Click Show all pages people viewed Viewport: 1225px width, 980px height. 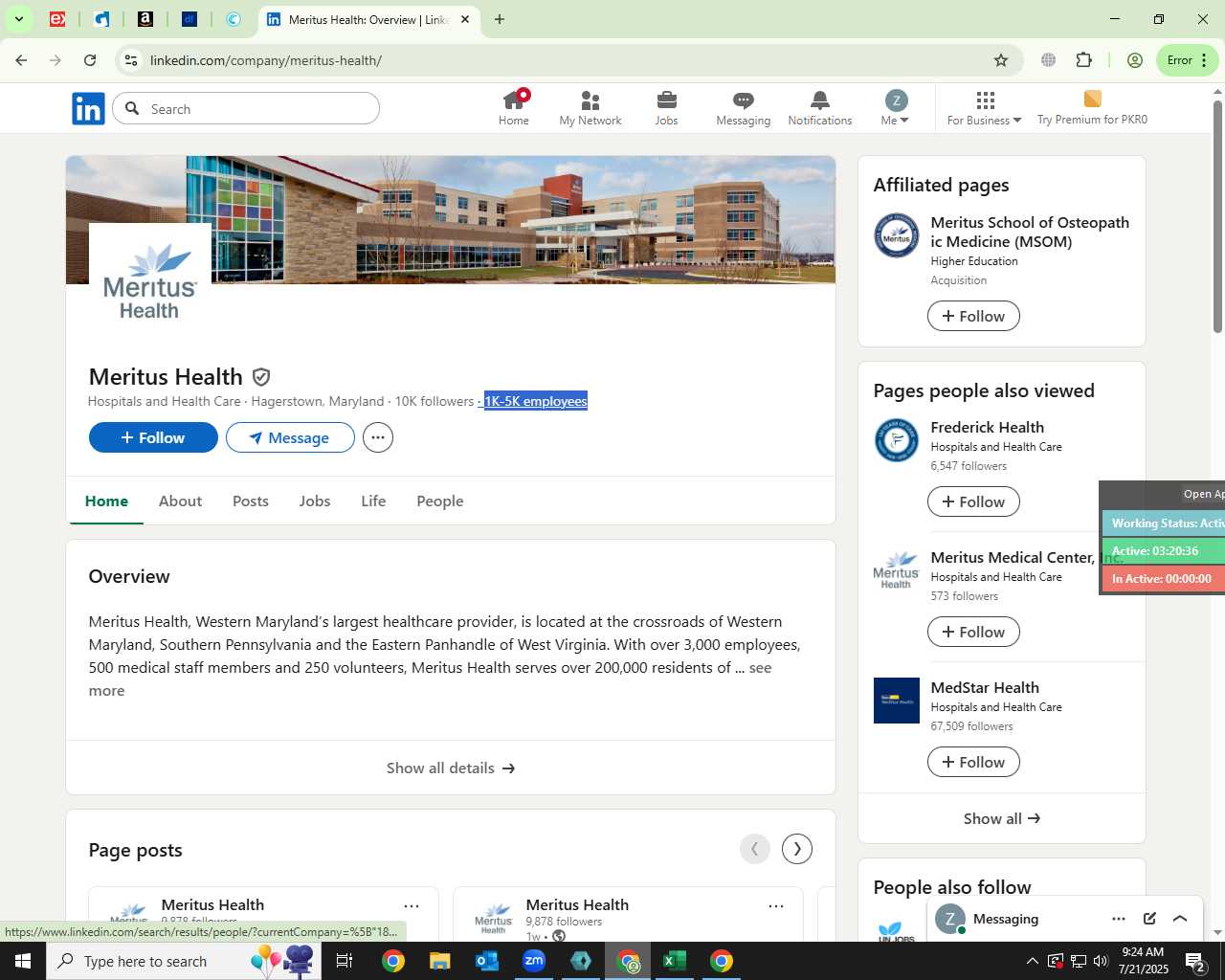pyautogui.click(x=1002, y=818)
